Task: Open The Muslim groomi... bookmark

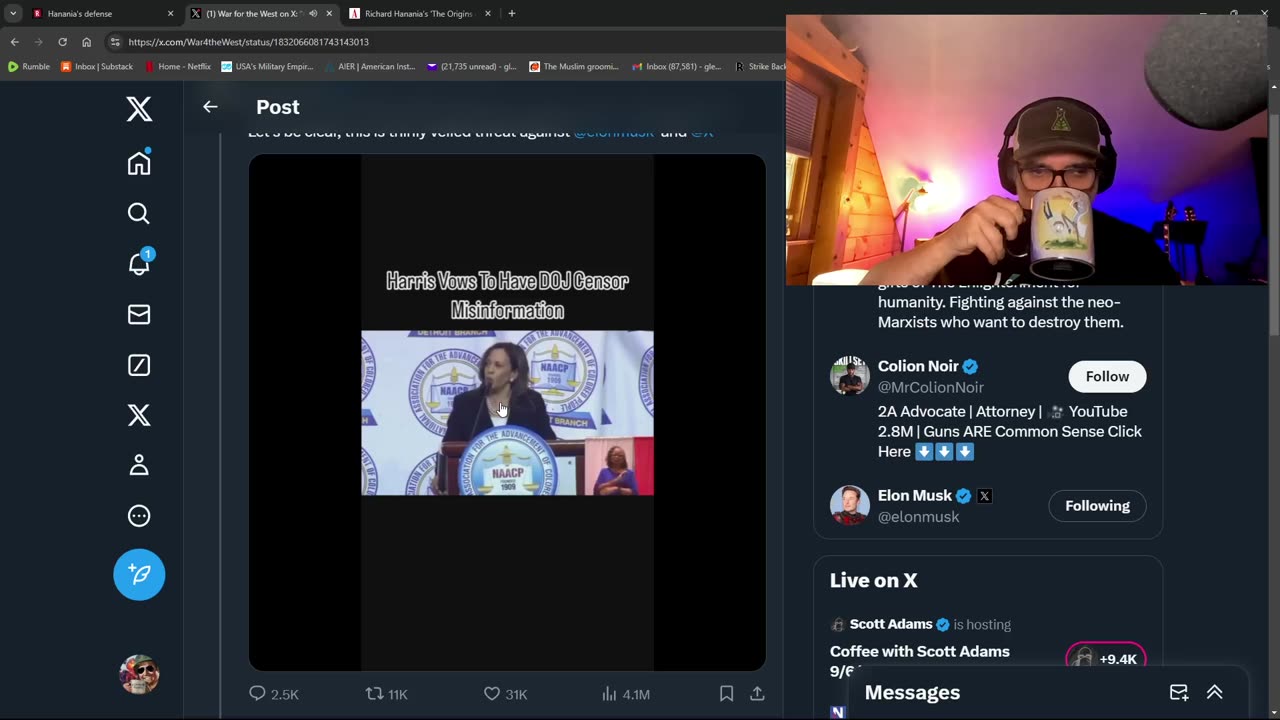Action: 574,67
